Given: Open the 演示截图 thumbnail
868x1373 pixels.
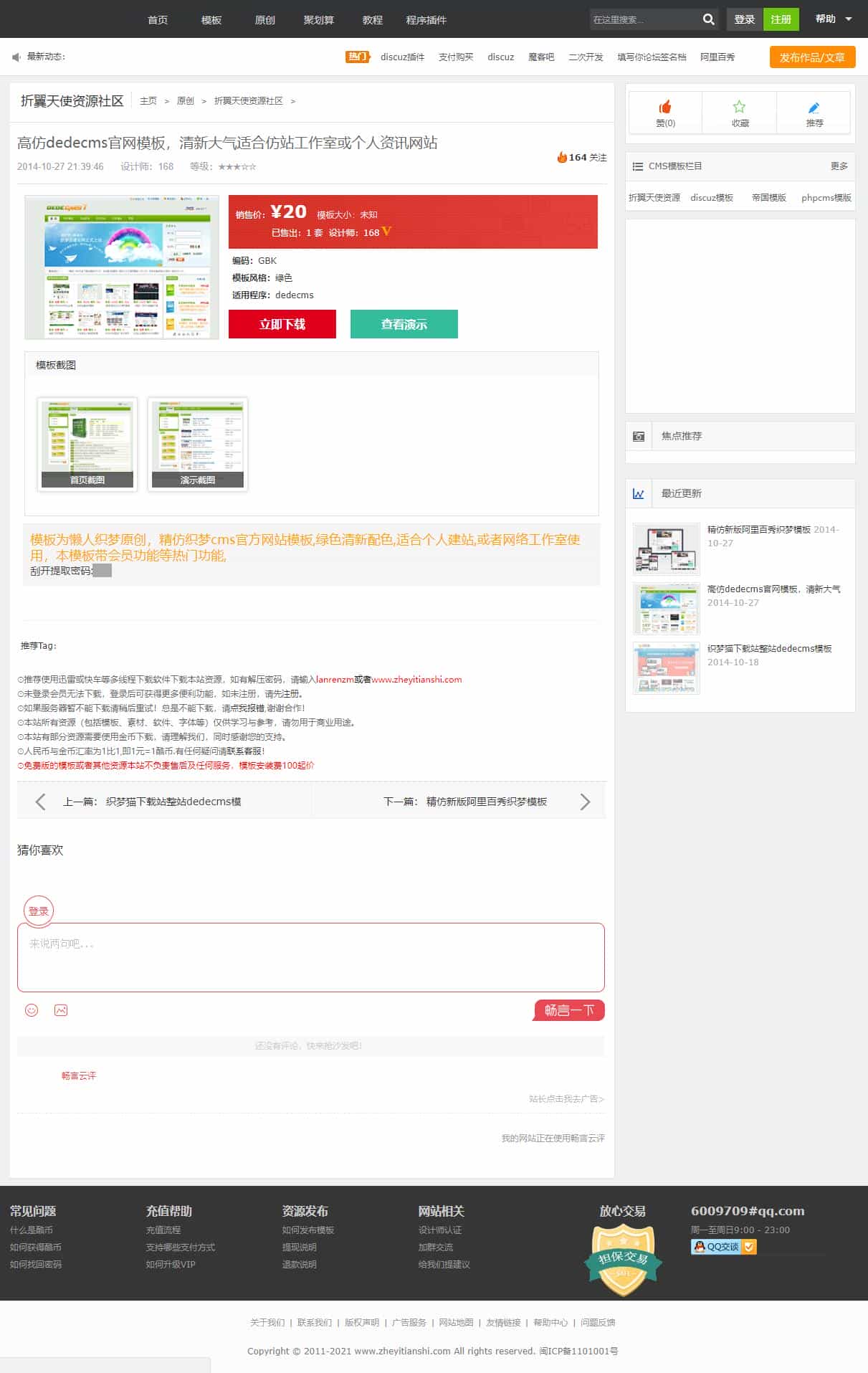Looking at the screenshot, I should (x=198, y=444).
